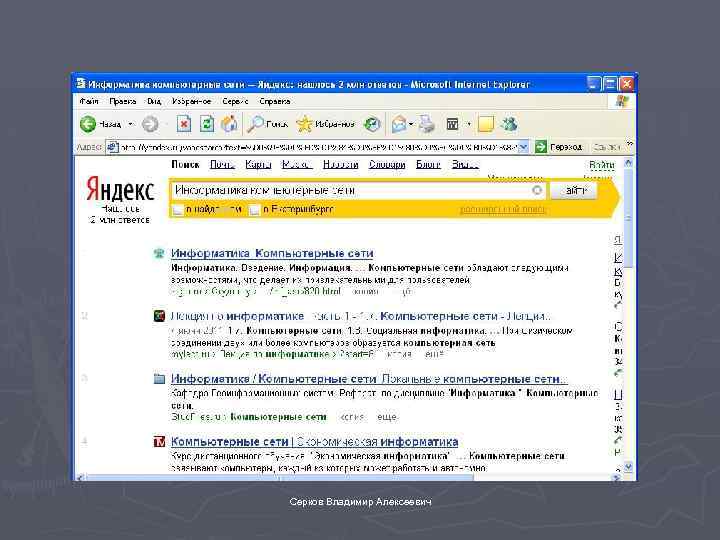720x540 pixels.
Task: Open the Новости link
Action: tap(340, 164)
